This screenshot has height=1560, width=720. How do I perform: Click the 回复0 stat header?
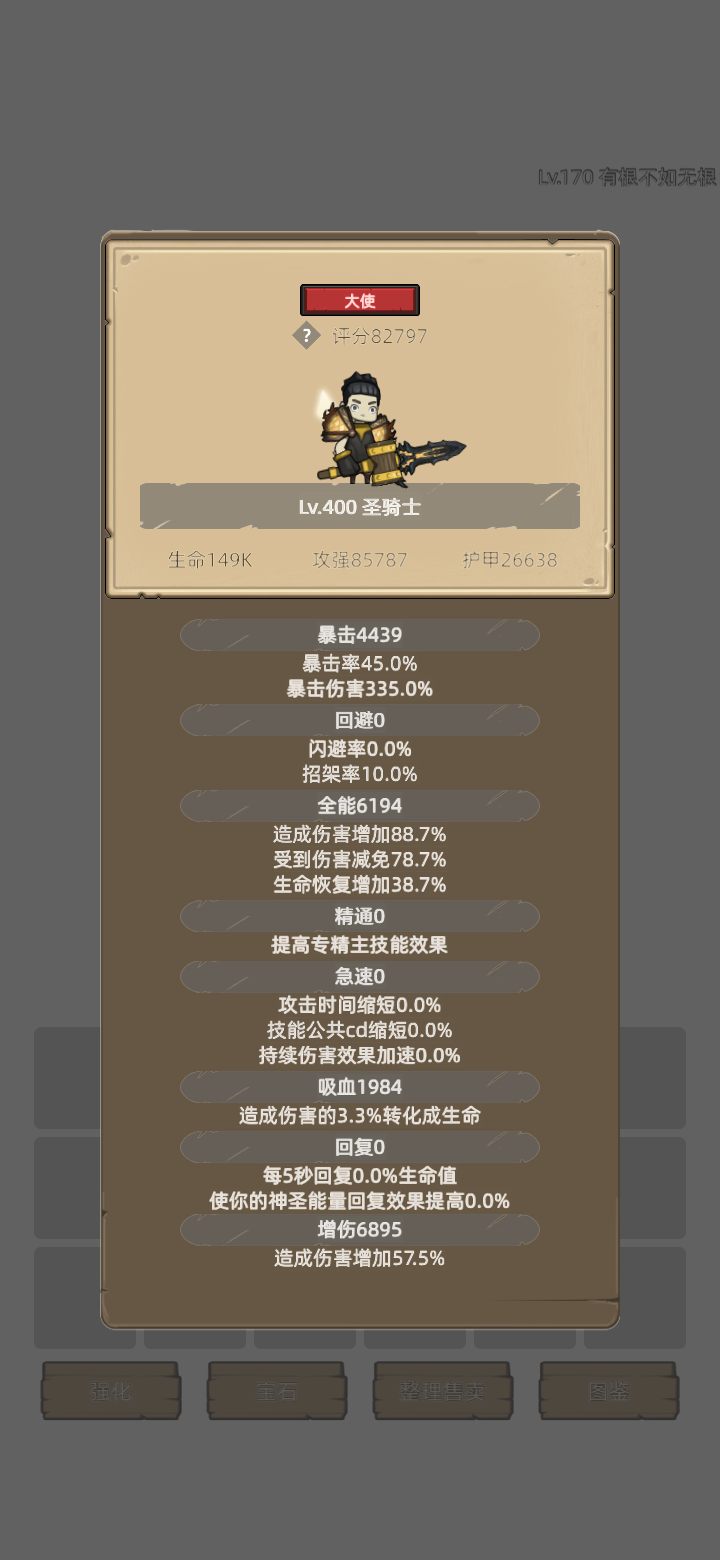coord(360,1148)
